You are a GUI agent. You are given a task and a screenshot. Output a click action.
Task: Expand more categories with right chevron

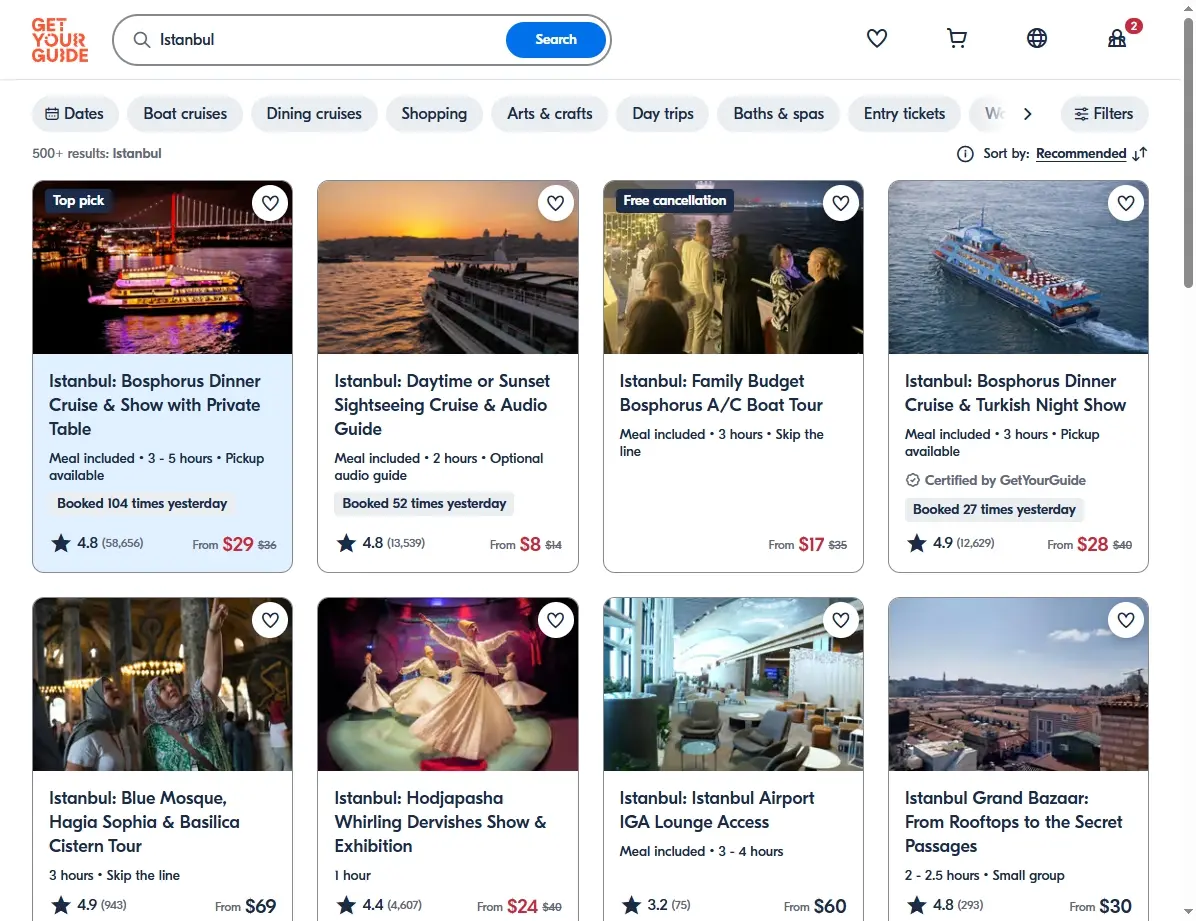click(1027, 114)
